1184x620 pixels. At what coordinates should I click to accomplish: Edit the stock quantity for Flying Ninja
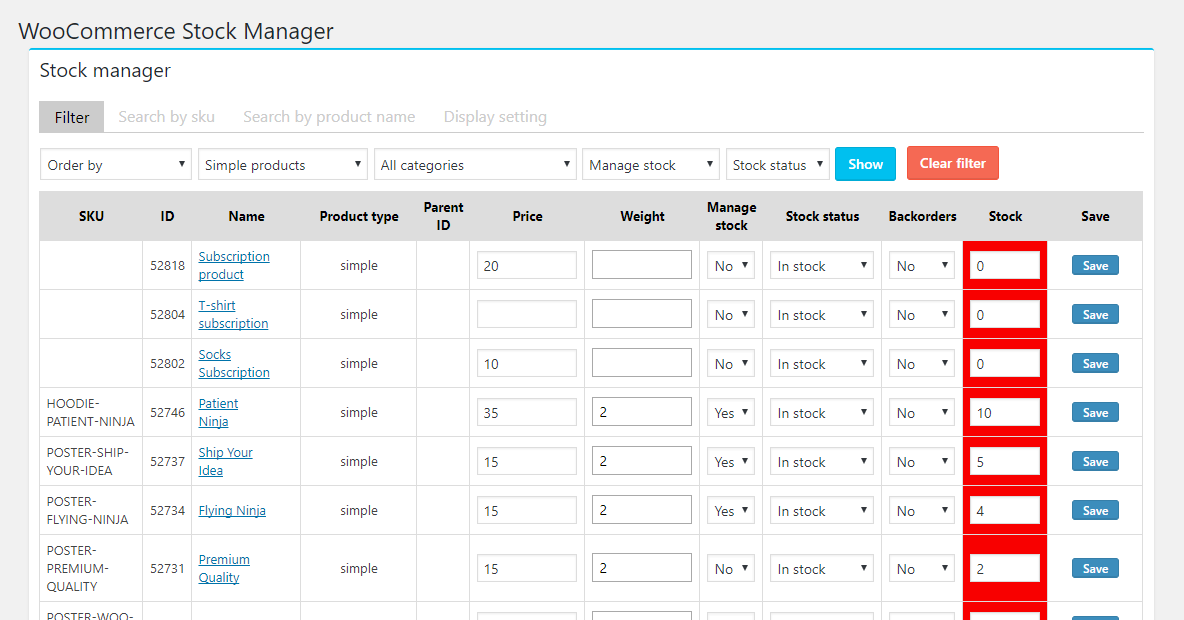(1005, 511)
